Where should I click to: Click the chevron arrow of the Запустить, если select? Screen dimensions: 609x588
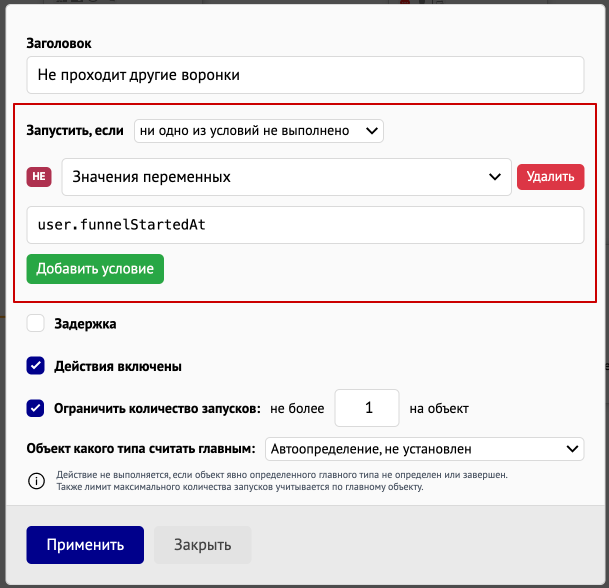tap(372, 131)
